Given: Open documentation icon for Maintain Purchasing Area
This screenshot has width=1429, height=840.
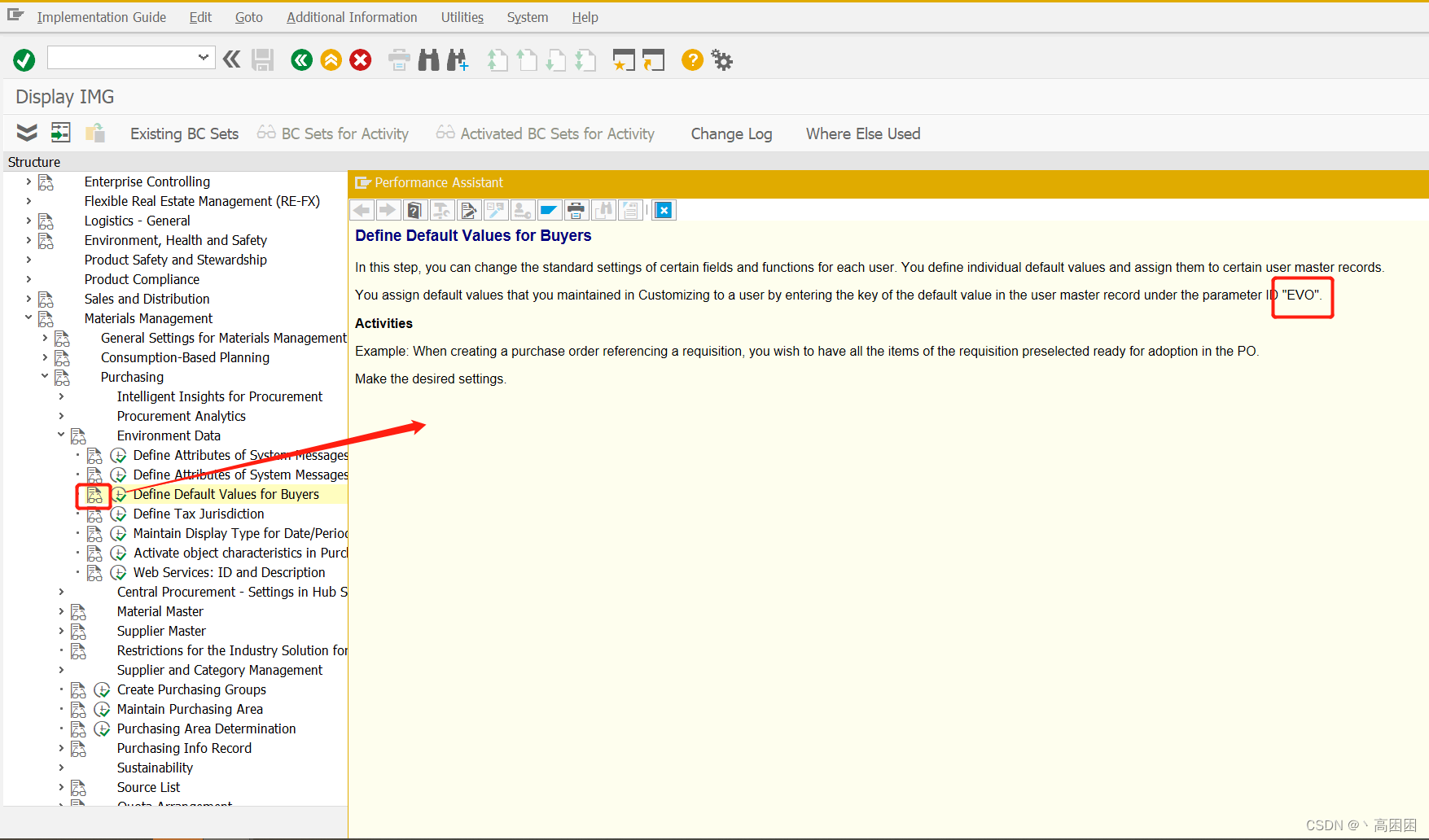Looking at the screenshot, I should point(78,710).
